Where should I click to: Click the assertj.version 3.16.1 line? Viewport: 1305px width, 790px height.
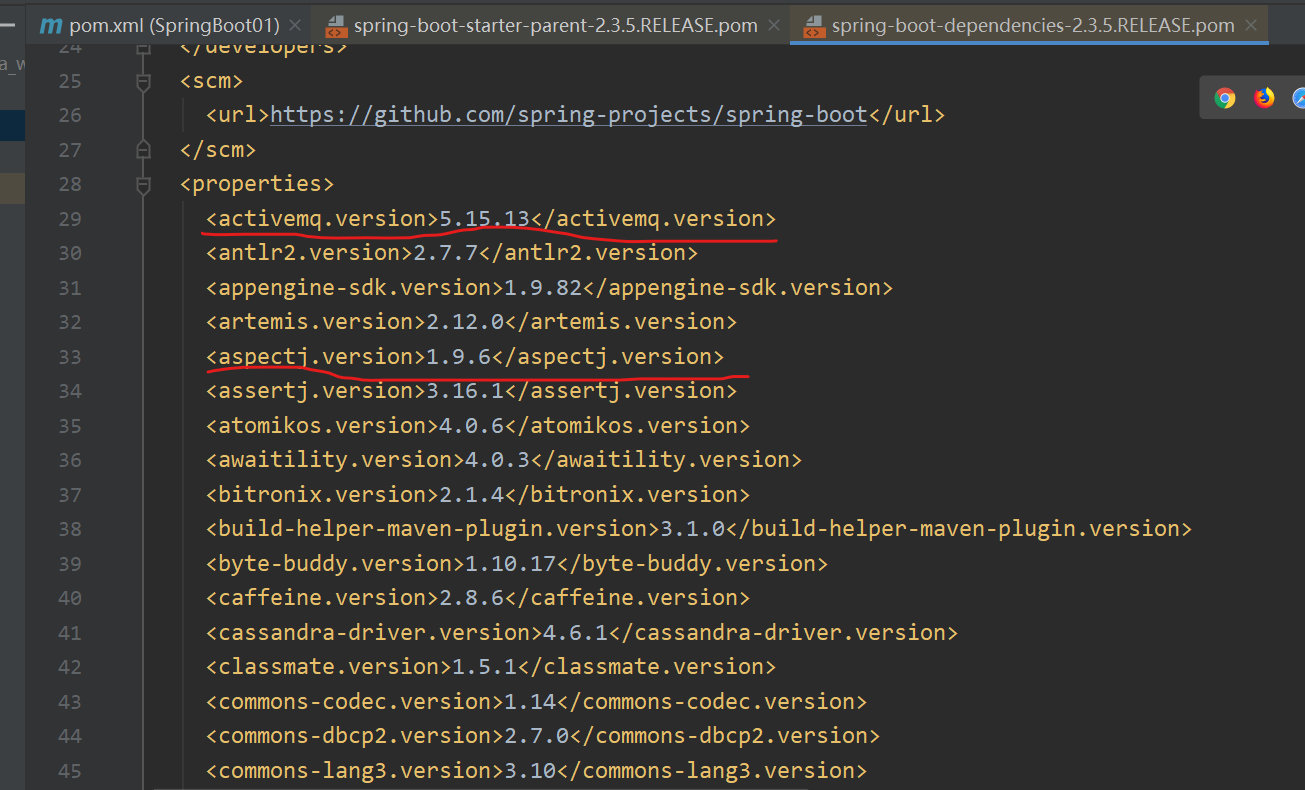tap(471, 390)
